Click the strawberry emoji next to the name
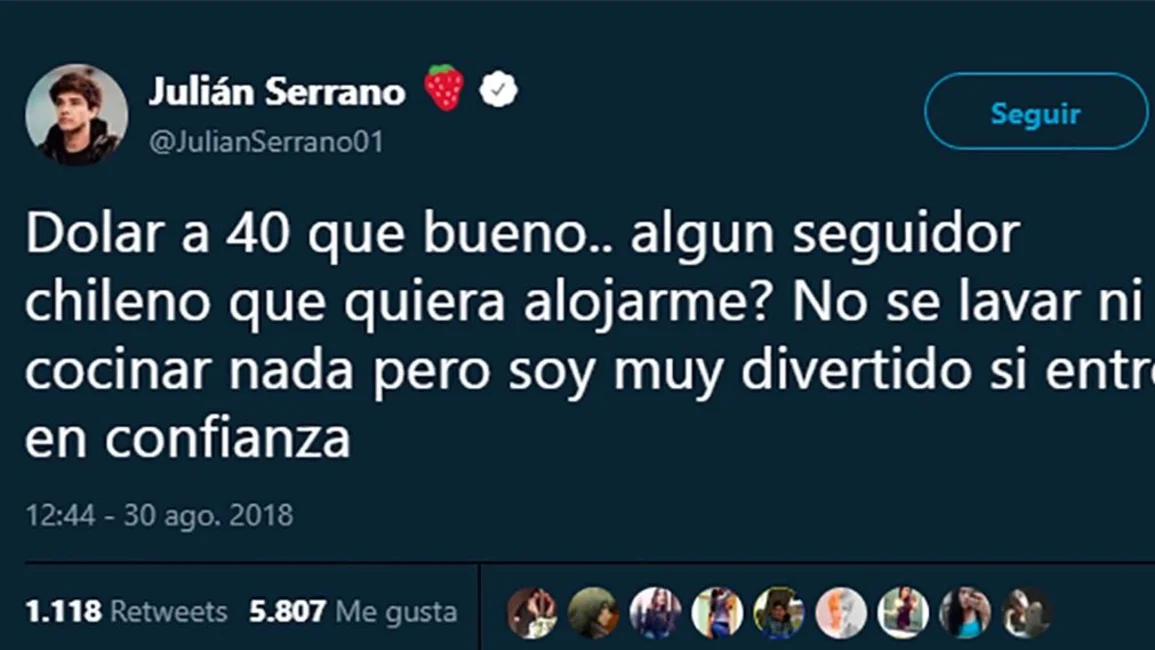Screen dimensions: 1155x650 click(x=444, y=88)
